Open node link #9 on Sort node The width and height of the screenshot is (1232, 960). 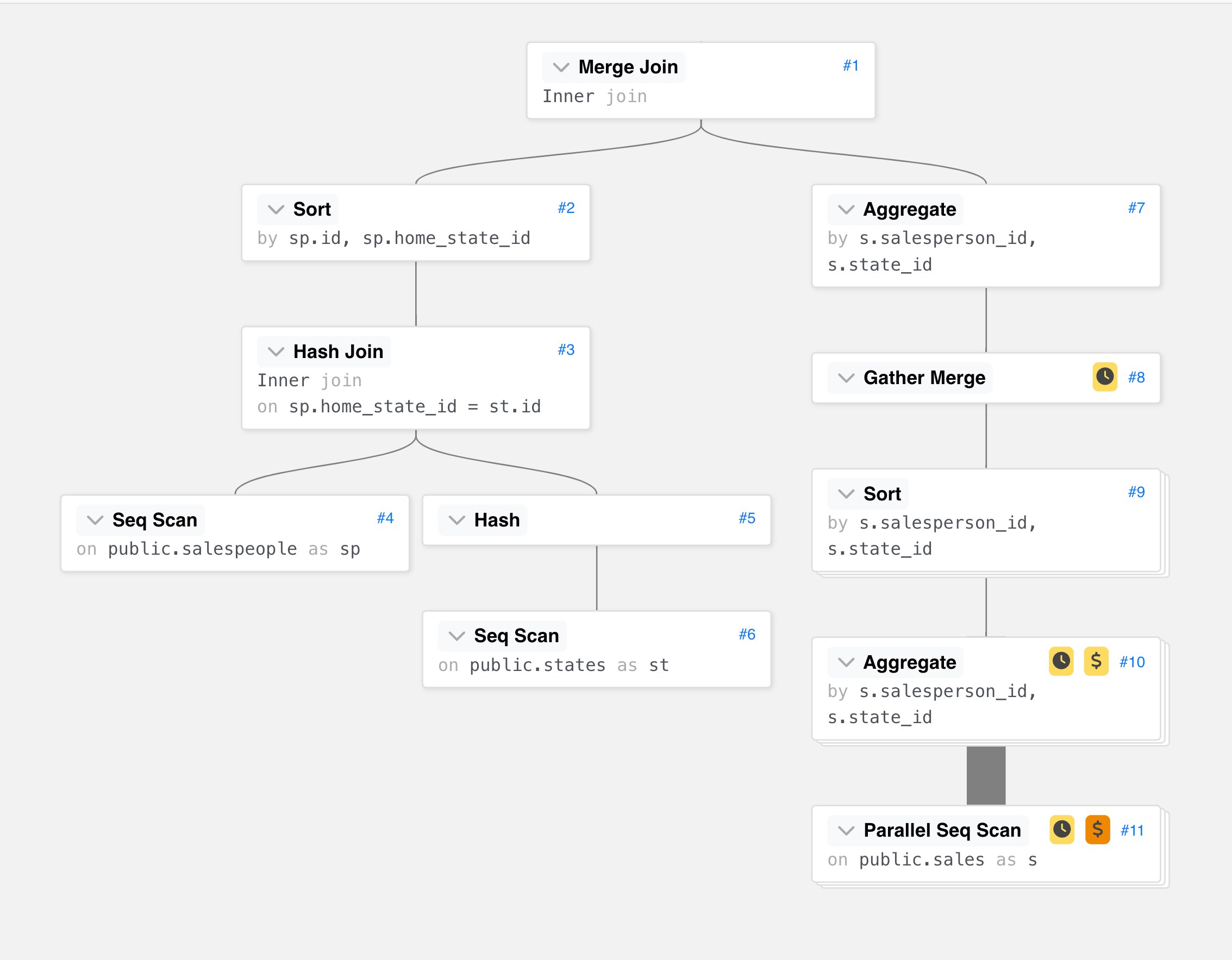(x=1136, y=492)
